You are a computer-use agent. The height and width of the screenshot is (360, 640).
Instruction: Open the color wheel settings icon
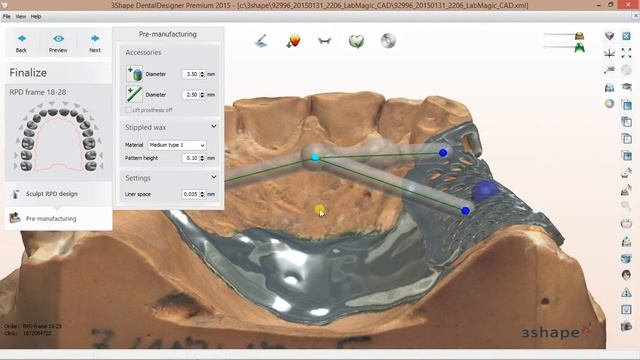(609, 104)
